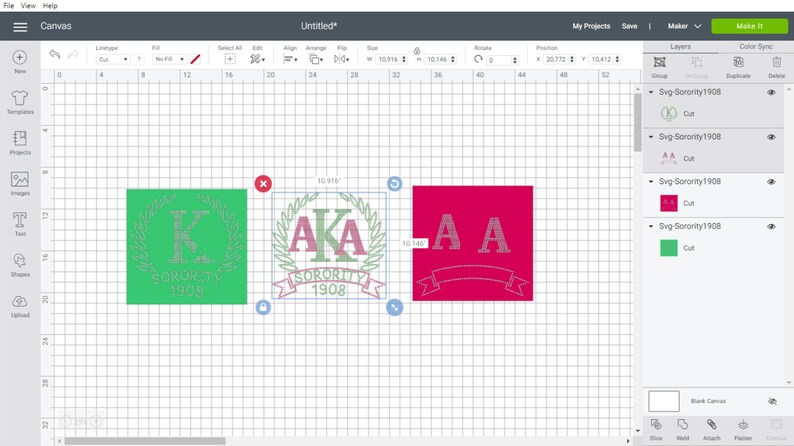
Task: Hide the Svg-Sorority1908 layer with the pink square
Action: click(771, 182)
